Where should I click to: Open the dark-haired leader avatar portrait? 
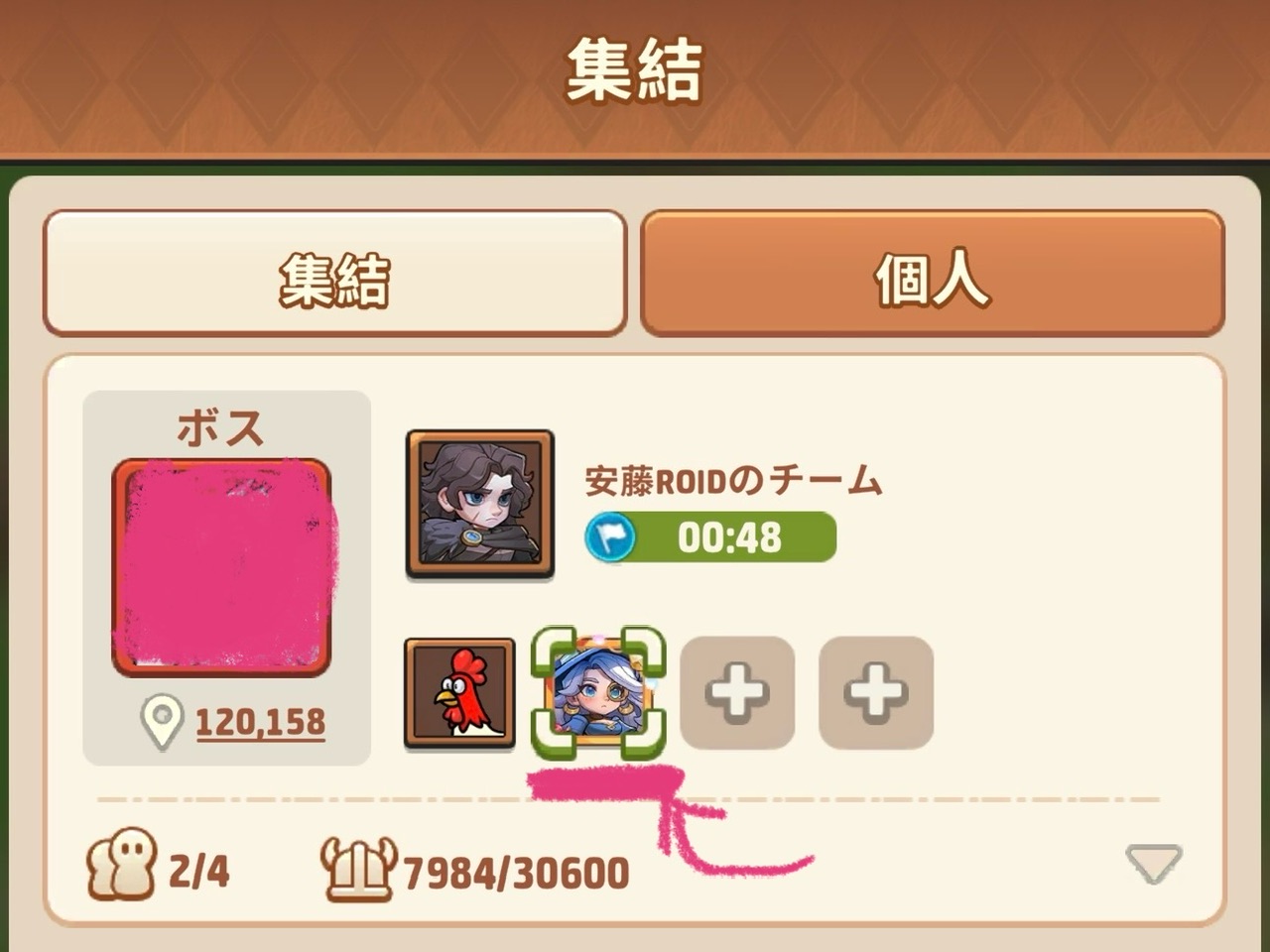click(x=480, y=504)
